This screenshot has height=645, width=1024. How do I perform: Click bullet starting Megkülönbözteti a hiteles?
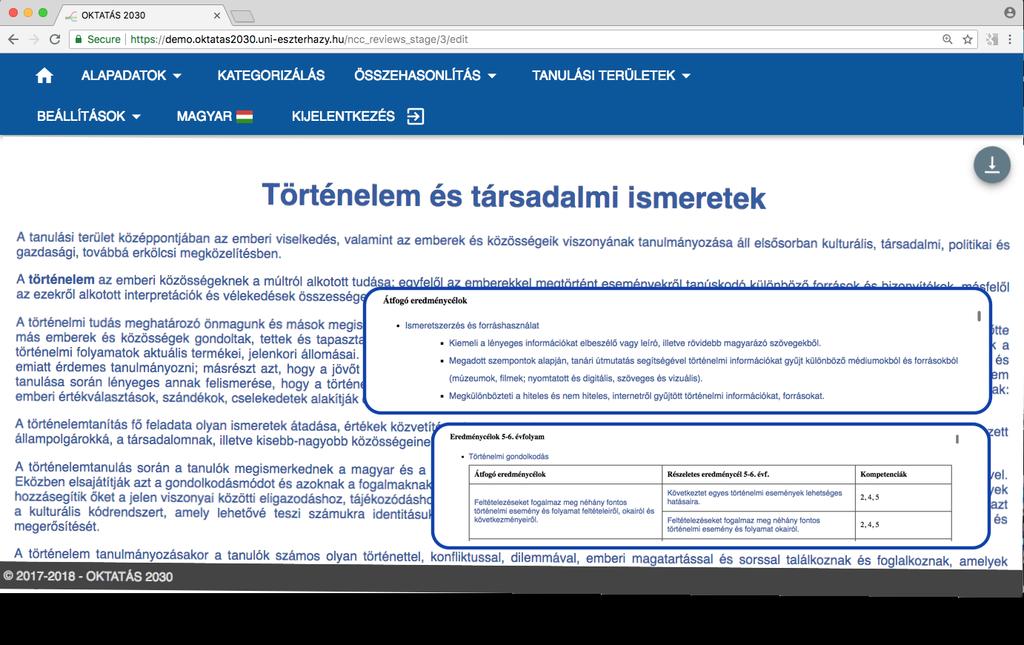636,396
